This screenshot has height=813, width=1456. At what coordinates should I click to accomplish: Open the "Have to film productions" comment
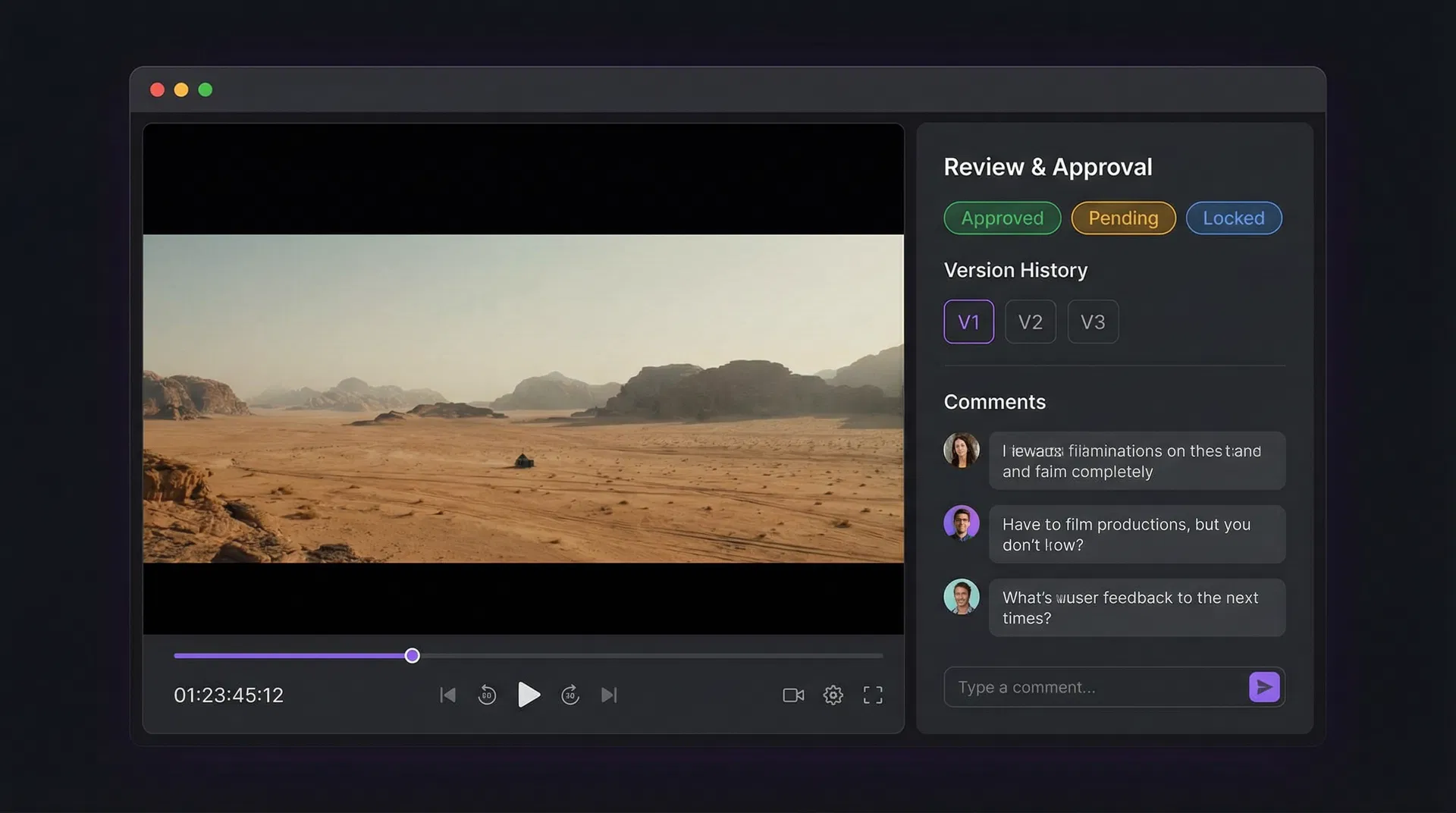pyautogui.click(x=1136, y=535)
